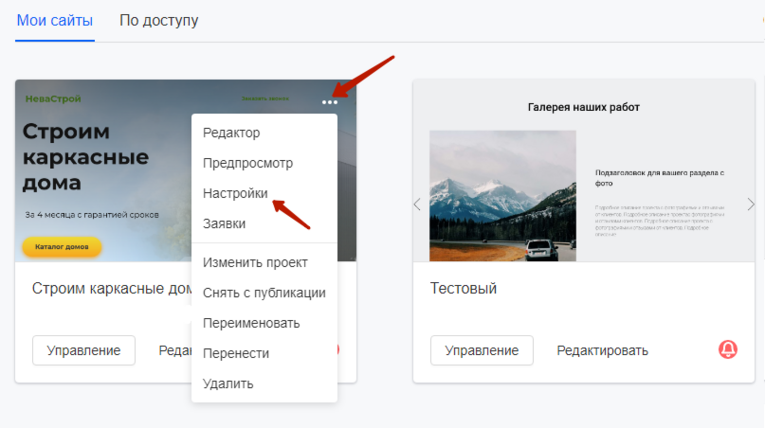Choose Снять с публикации option
Screen dimensions: 765x428
click(264, 293)
